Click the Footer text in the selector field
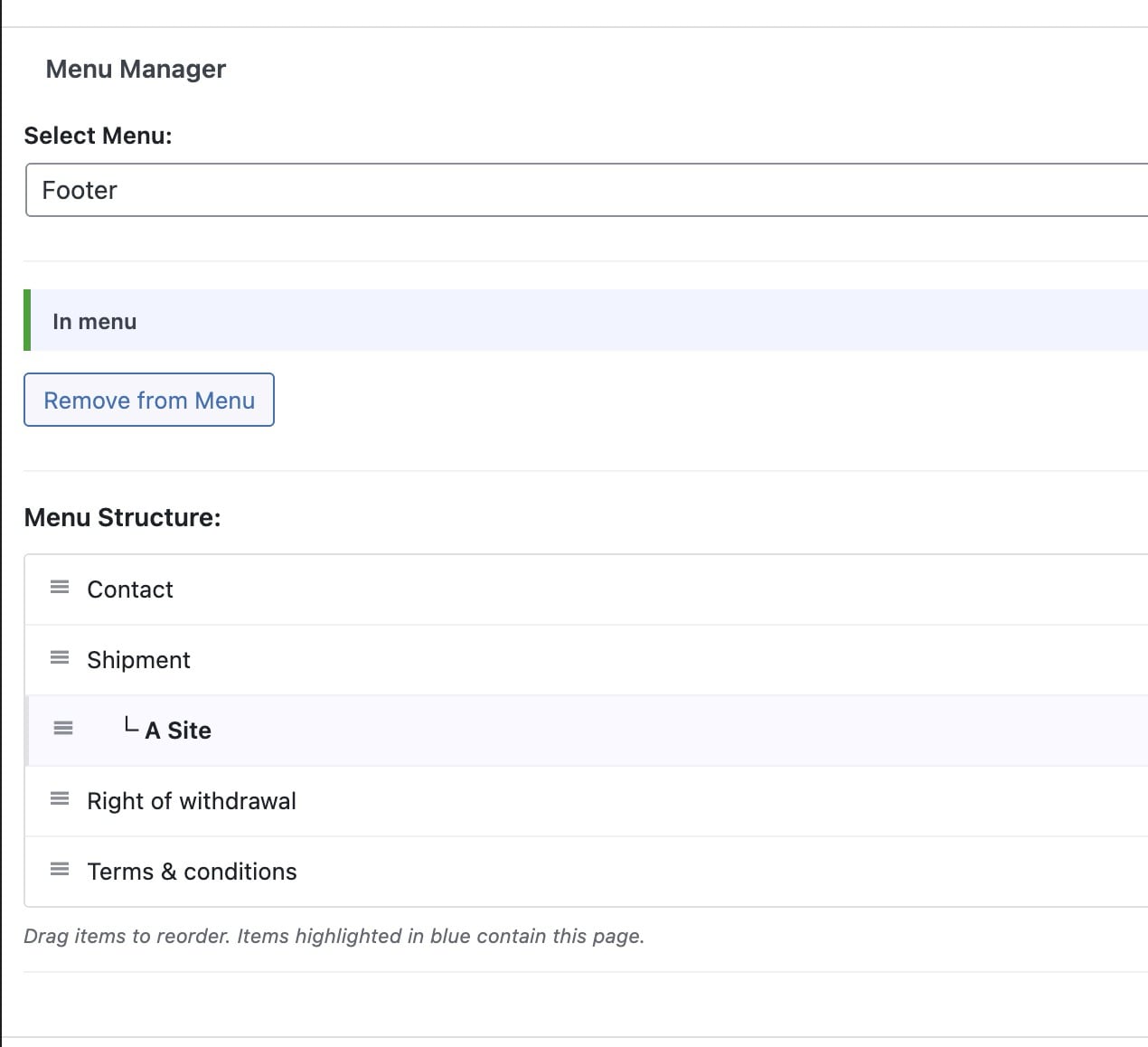Image resolution: width=1148 pixels, height=1047 pixels. click(x=80, y=190)
